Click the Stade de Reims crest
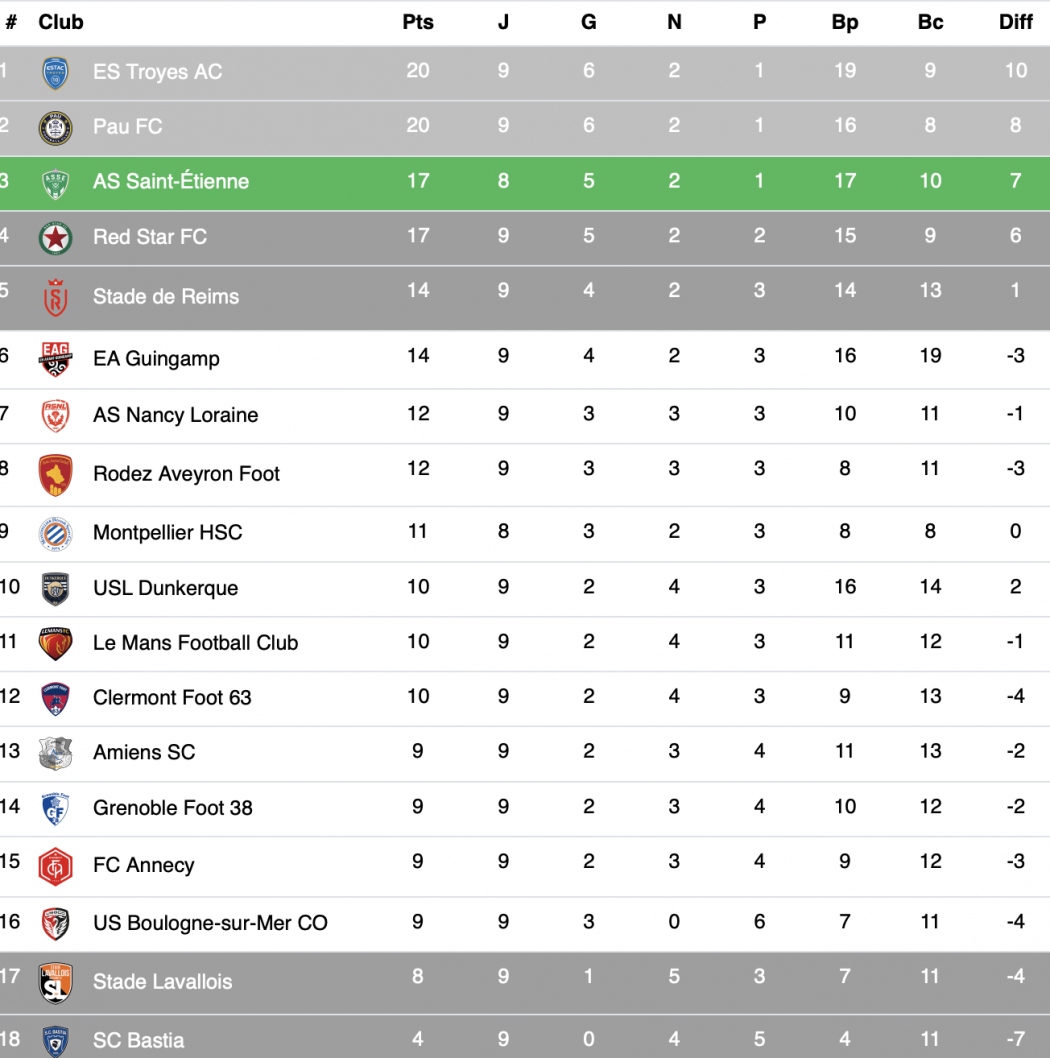The height and width of the screenshot is (1058, 1050). 55,297
